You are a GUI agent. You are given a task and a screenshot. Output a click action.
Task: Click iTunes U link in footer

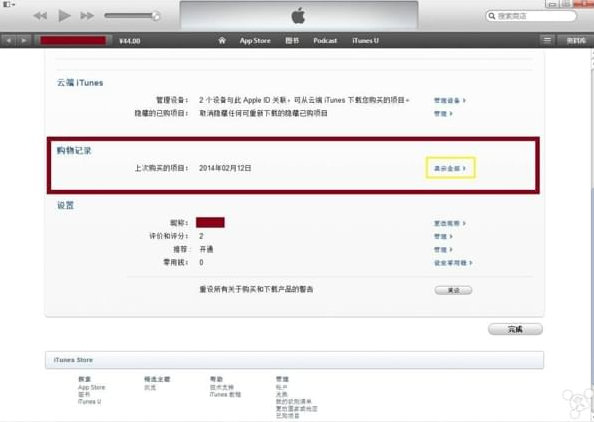pos(89,402)
